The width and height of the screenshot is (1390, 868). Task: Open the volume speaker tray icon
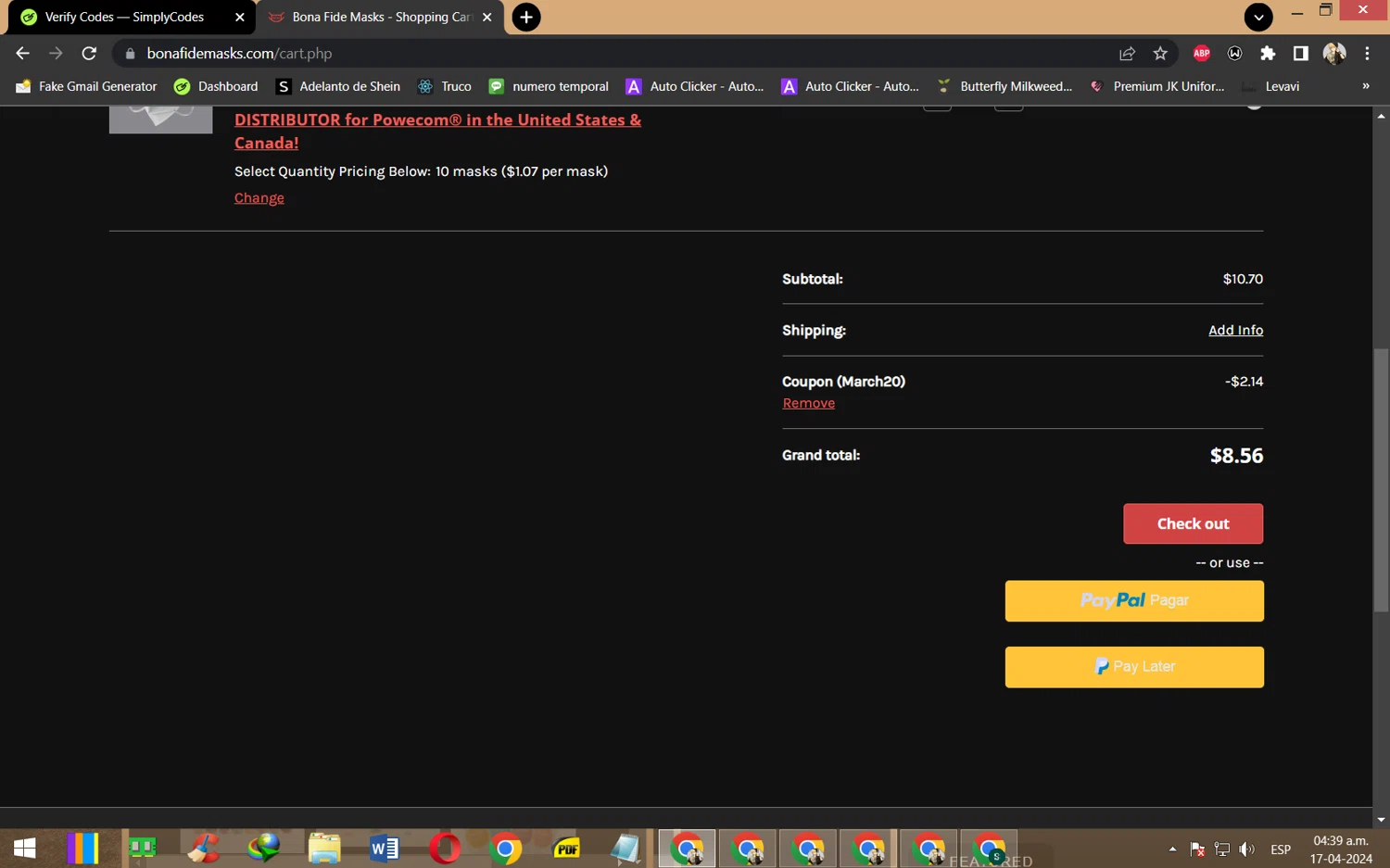(x=1247, y=849)
